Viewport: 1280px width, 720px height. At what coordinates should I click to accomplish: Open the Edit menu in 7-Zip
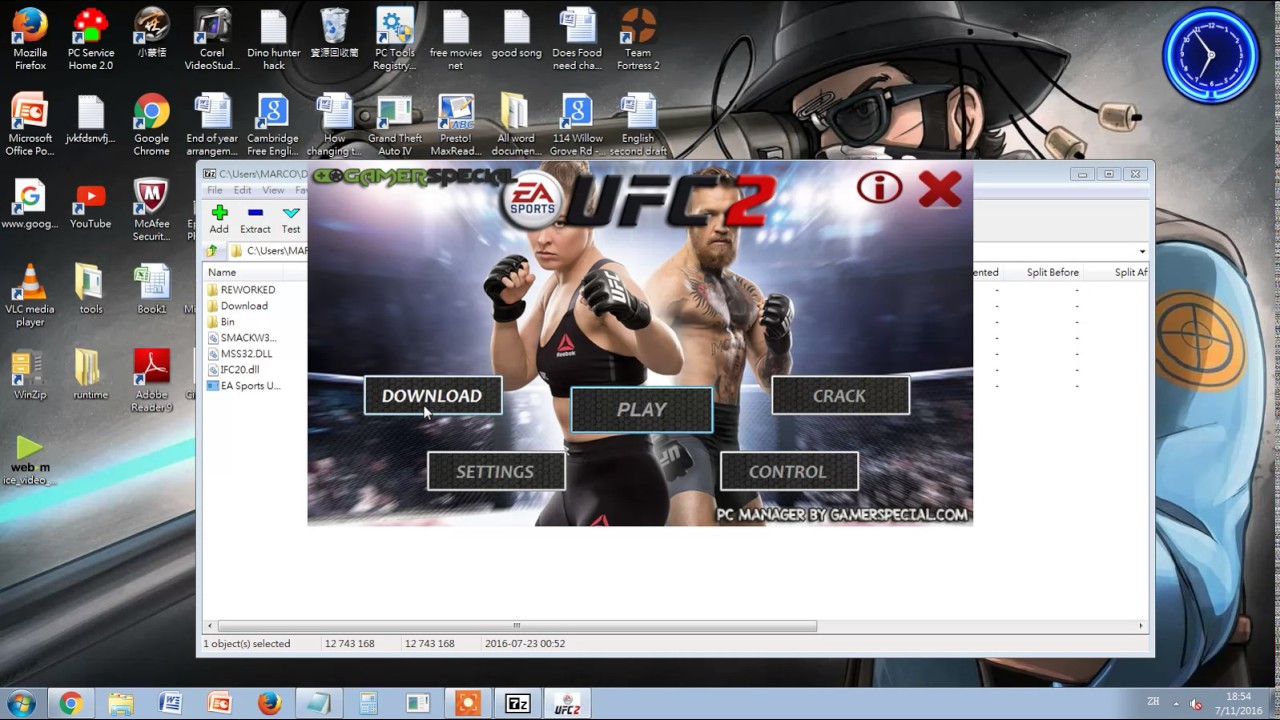(x=243, y=190)
